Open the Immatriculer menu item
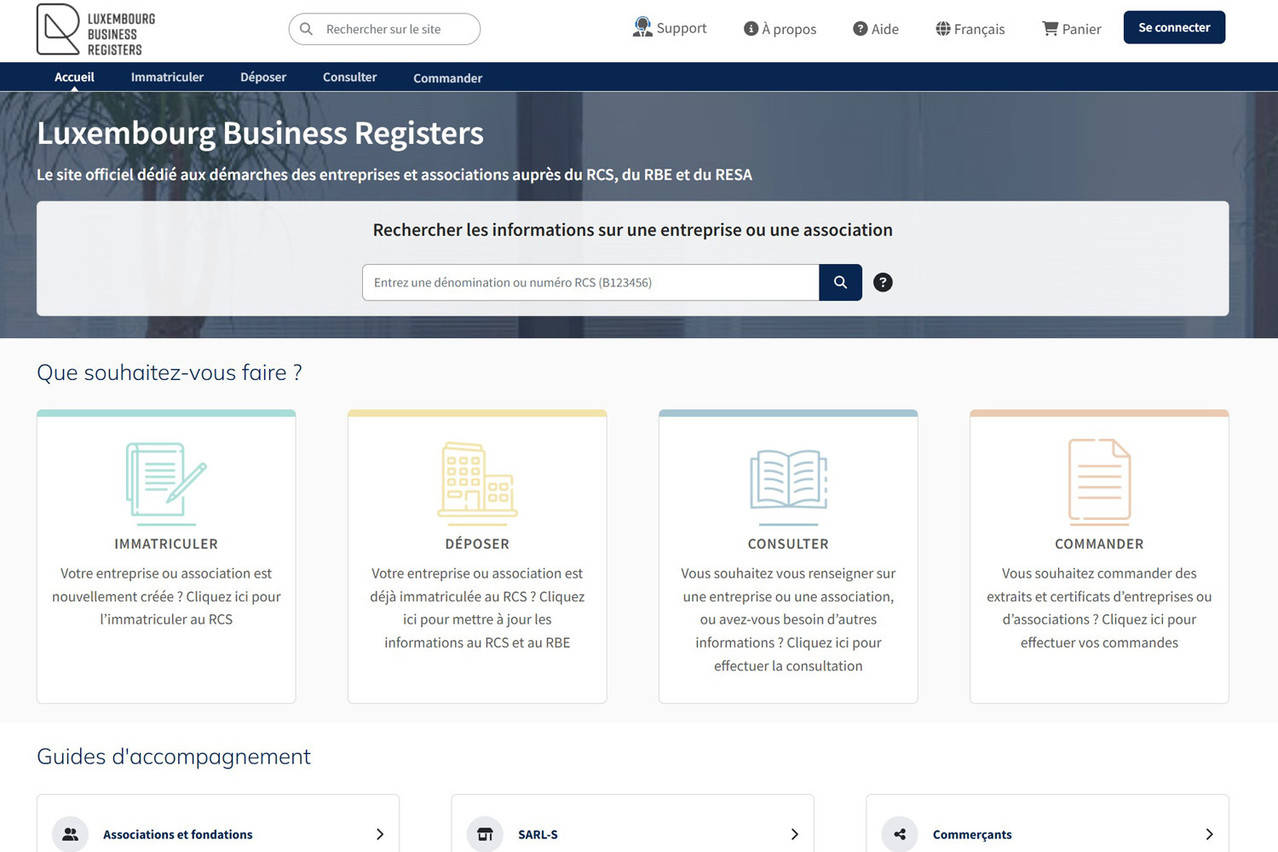 pyautogui.click(x=167, y=76)
